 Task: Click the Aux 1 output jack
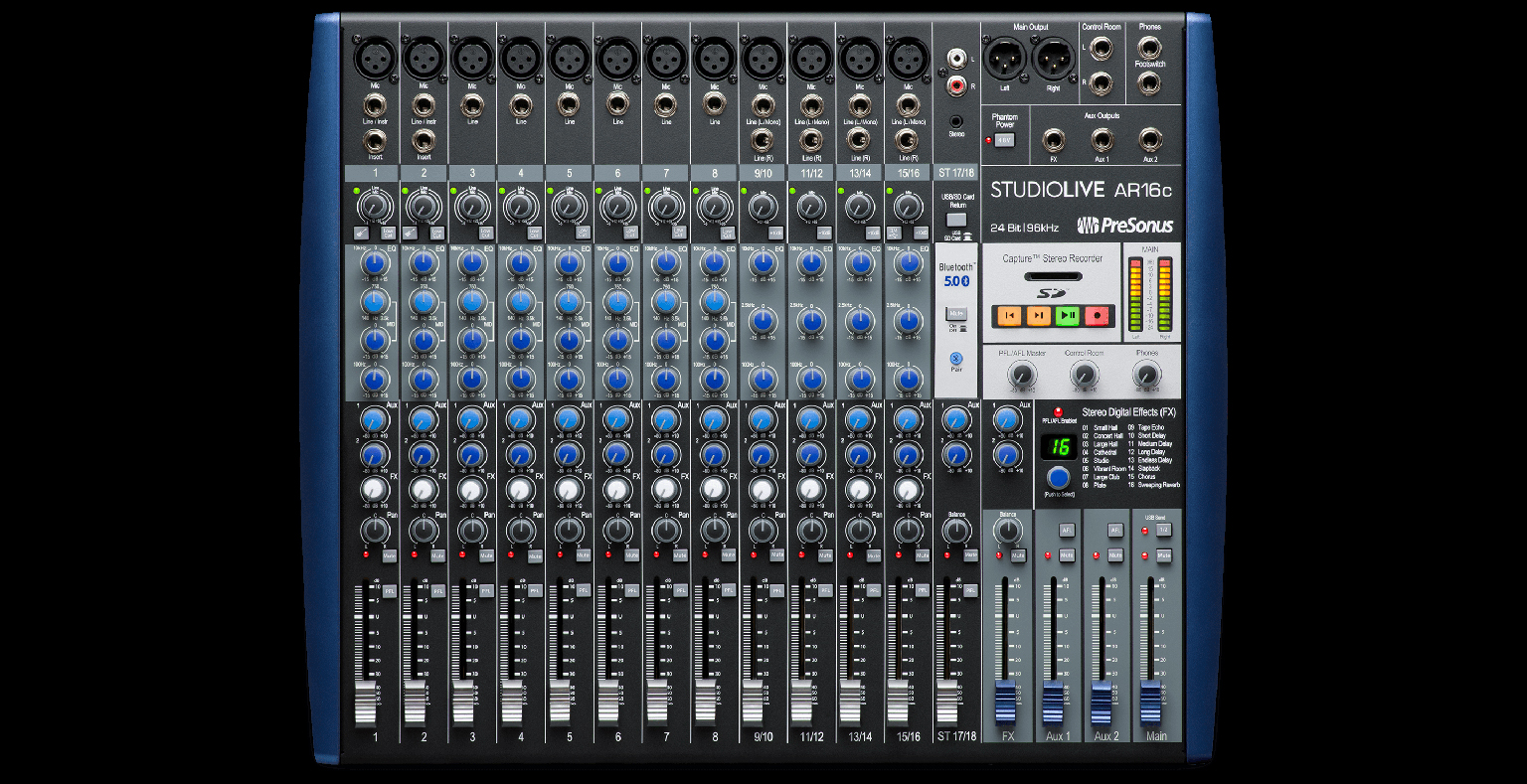tap(1102, 139)
